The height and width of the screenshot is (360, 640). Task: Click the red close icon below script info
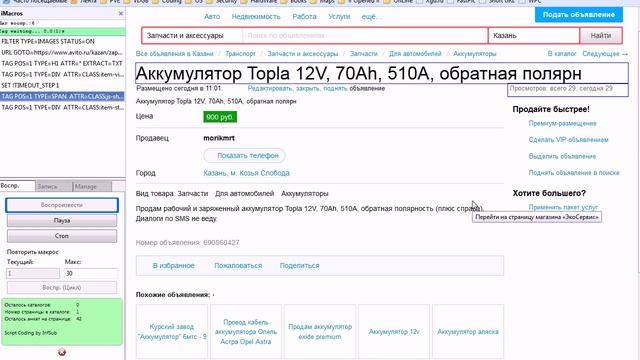62,352
